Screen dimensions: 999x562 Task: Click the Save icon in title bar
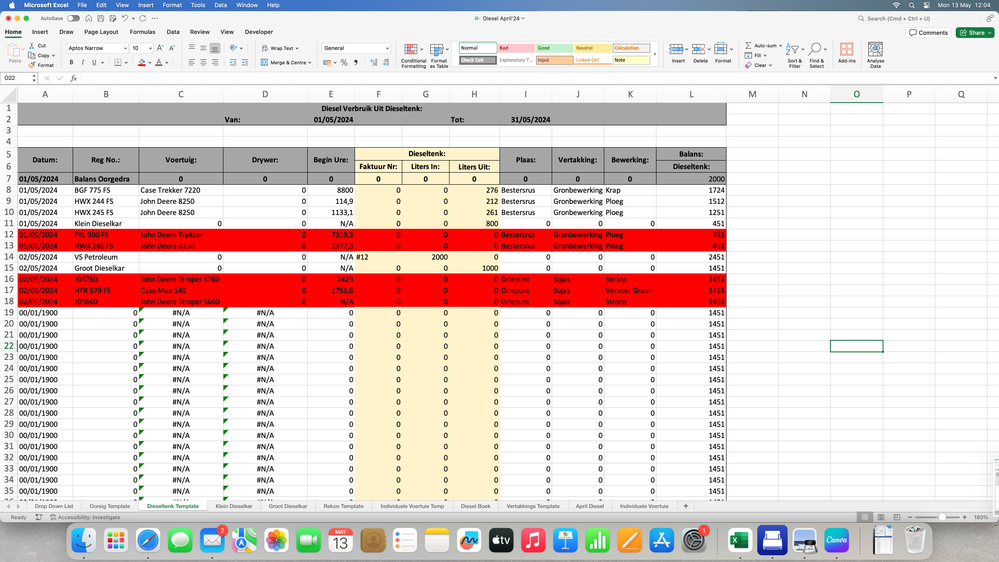coord(100,18)
